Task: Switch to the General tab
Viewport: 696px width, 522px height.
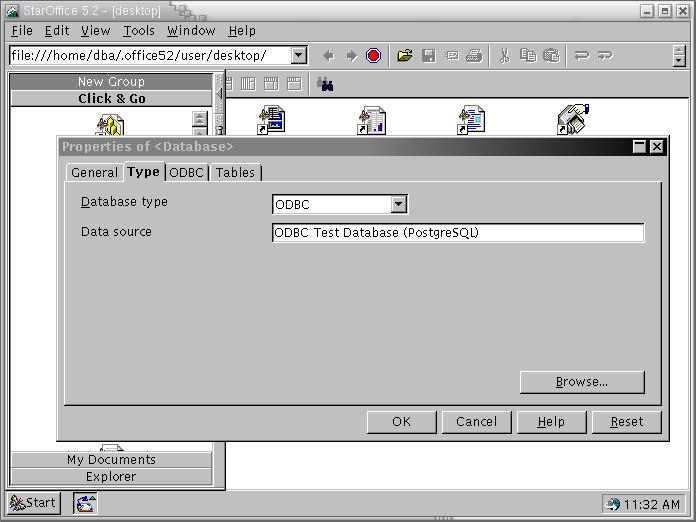Action: (x=95, y=172)
